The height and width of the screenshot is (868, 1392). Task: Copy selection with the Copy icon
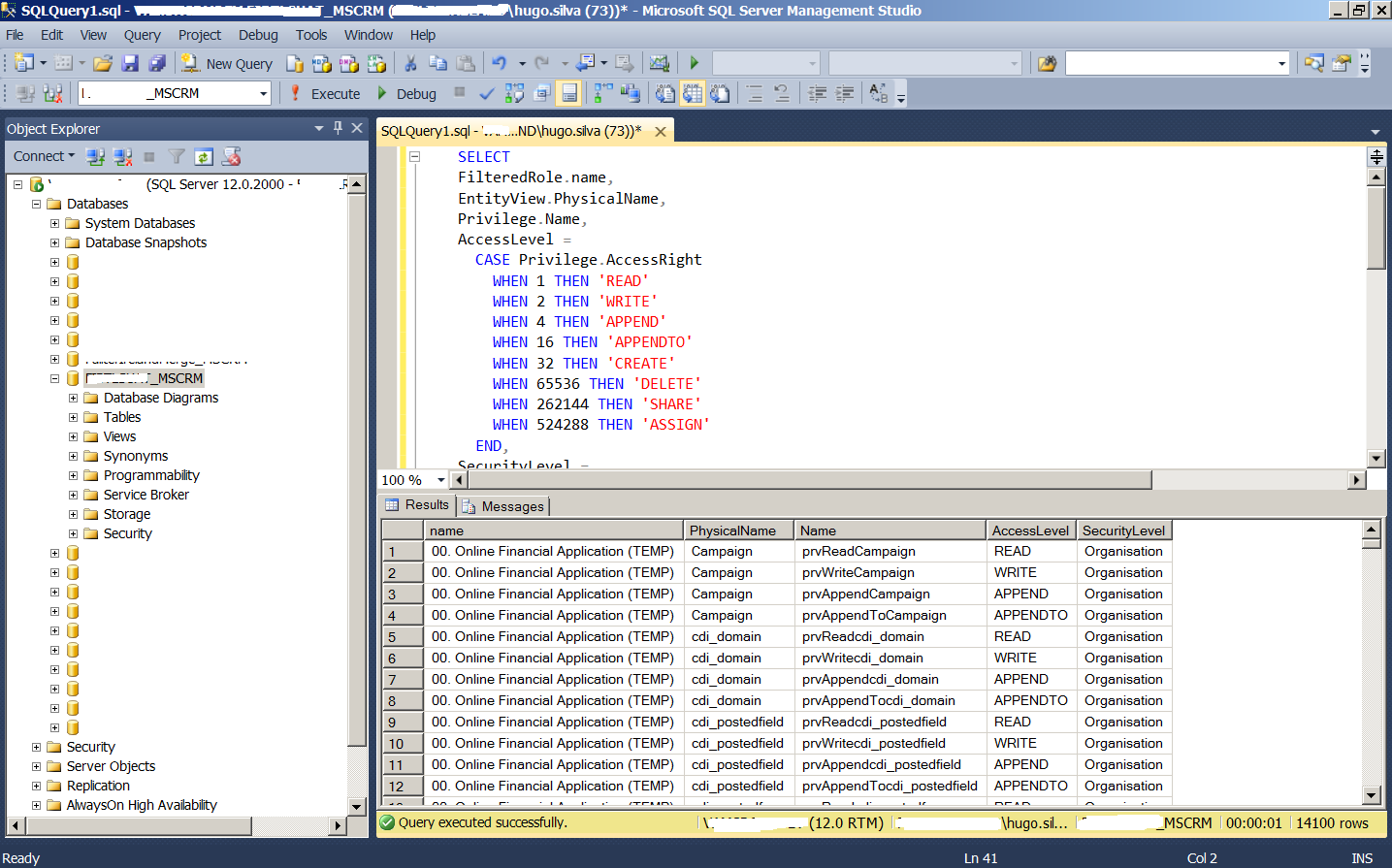(437, 63)
